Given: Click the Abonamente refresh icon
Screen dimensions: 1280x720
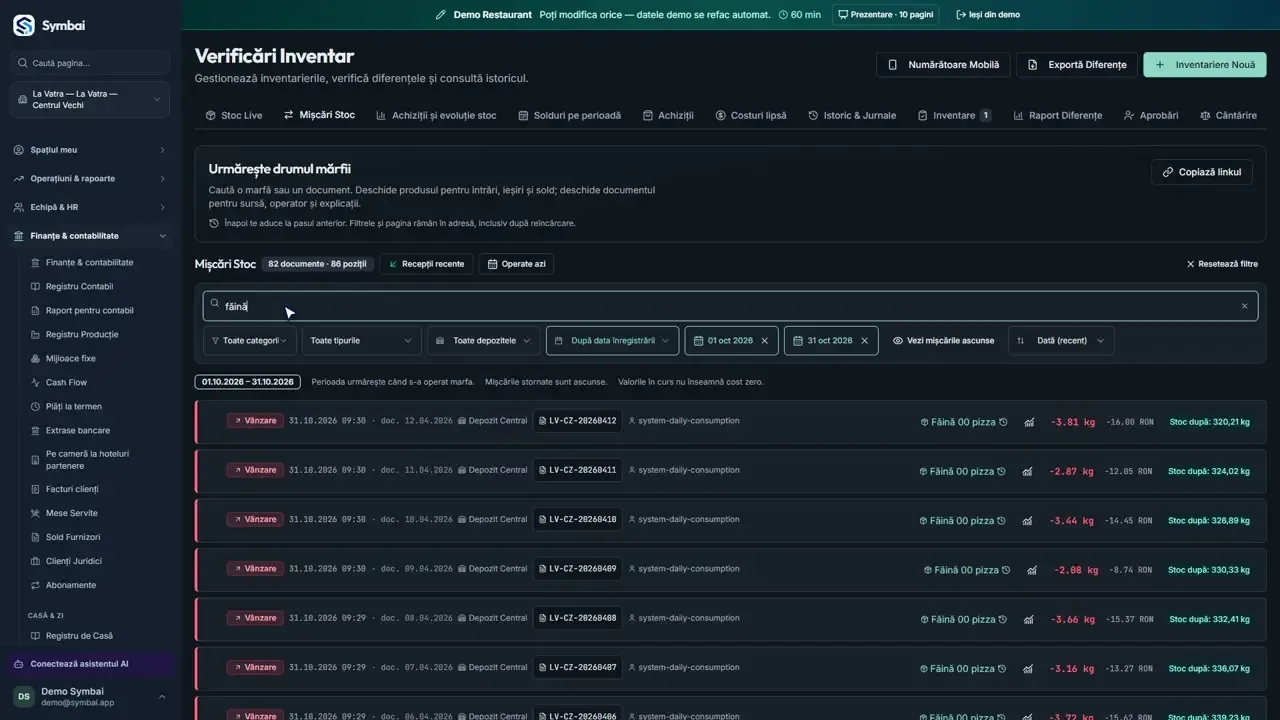Looking at the screenshot, I should [x=36, y=585].
